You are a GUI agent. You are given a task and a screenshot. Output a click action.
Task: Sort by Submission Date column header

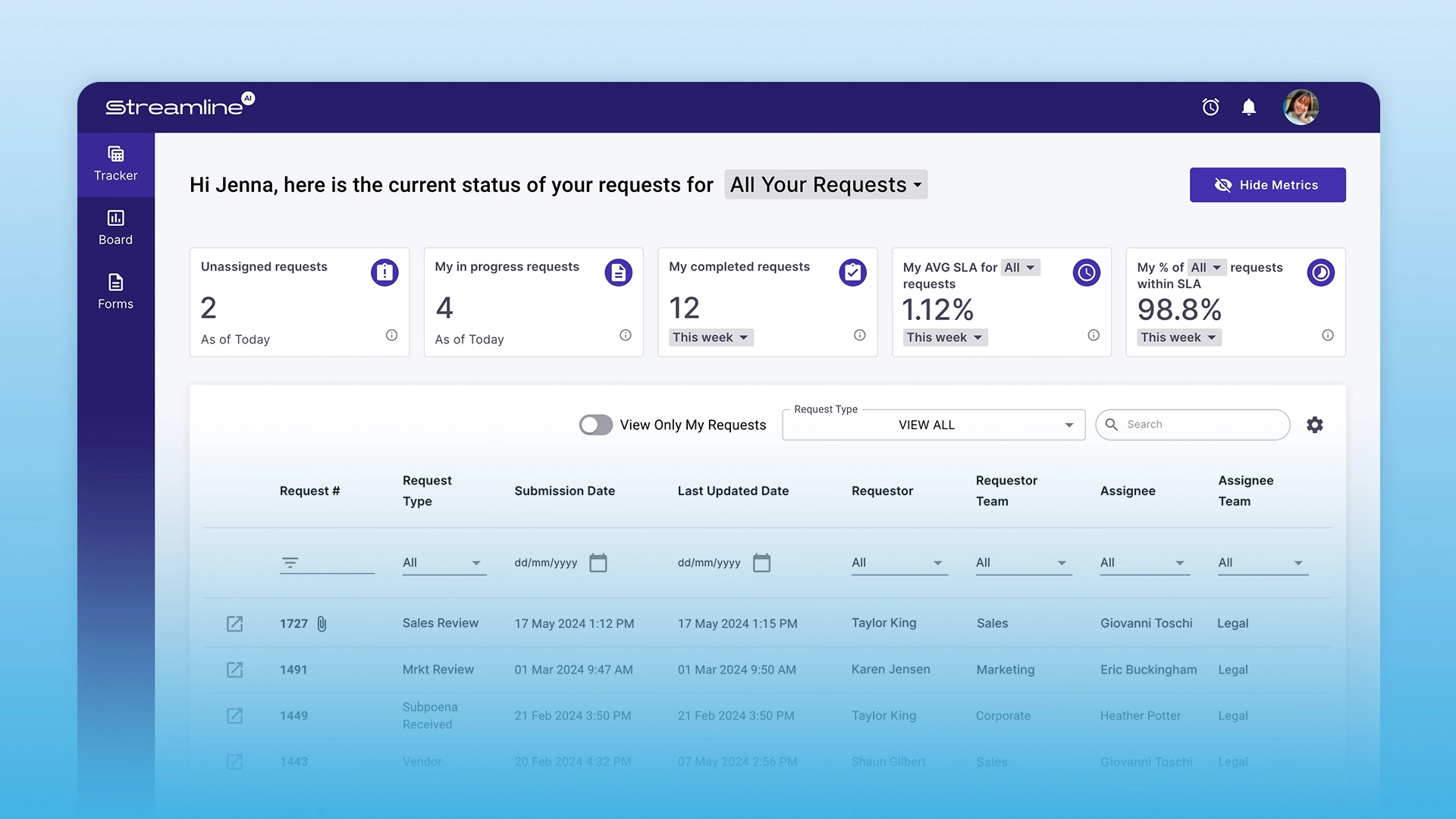564,491
